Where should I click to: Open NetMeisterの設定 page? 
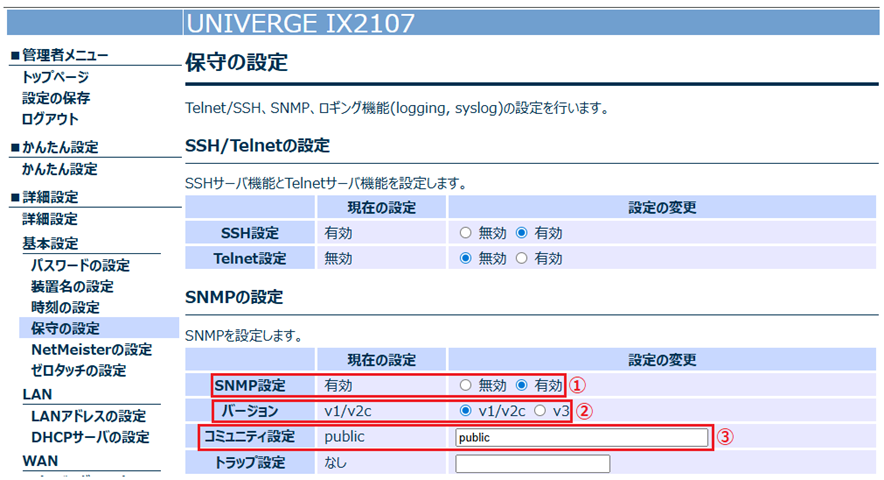91,349
